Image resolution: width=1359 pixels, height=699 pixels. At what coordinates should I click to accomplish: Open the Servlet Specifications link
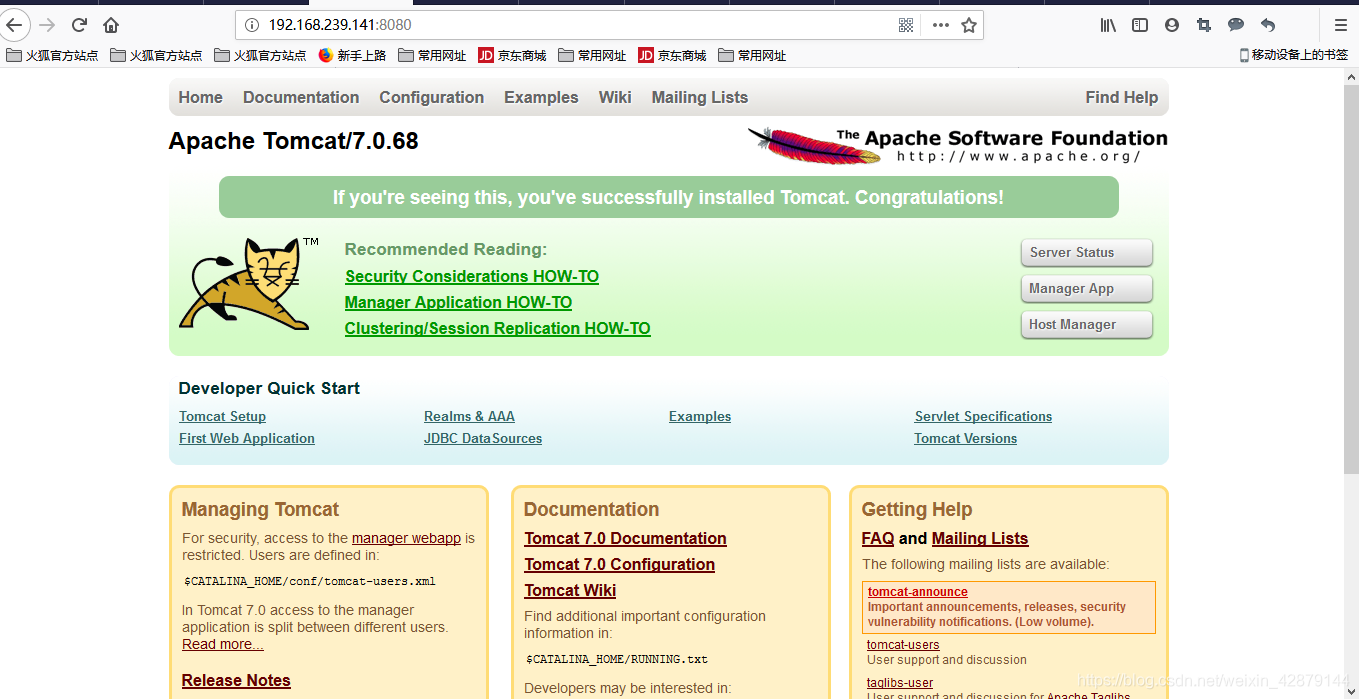(x=983, y=416)
